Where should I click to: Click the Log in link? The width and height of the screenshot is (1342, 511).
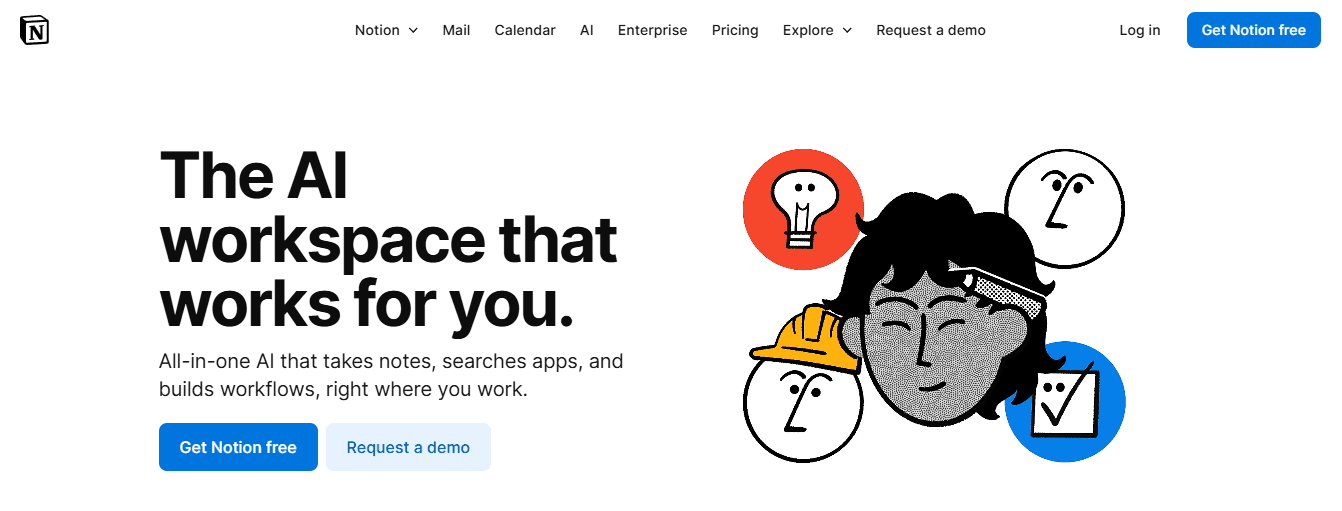pos(1140,30)
